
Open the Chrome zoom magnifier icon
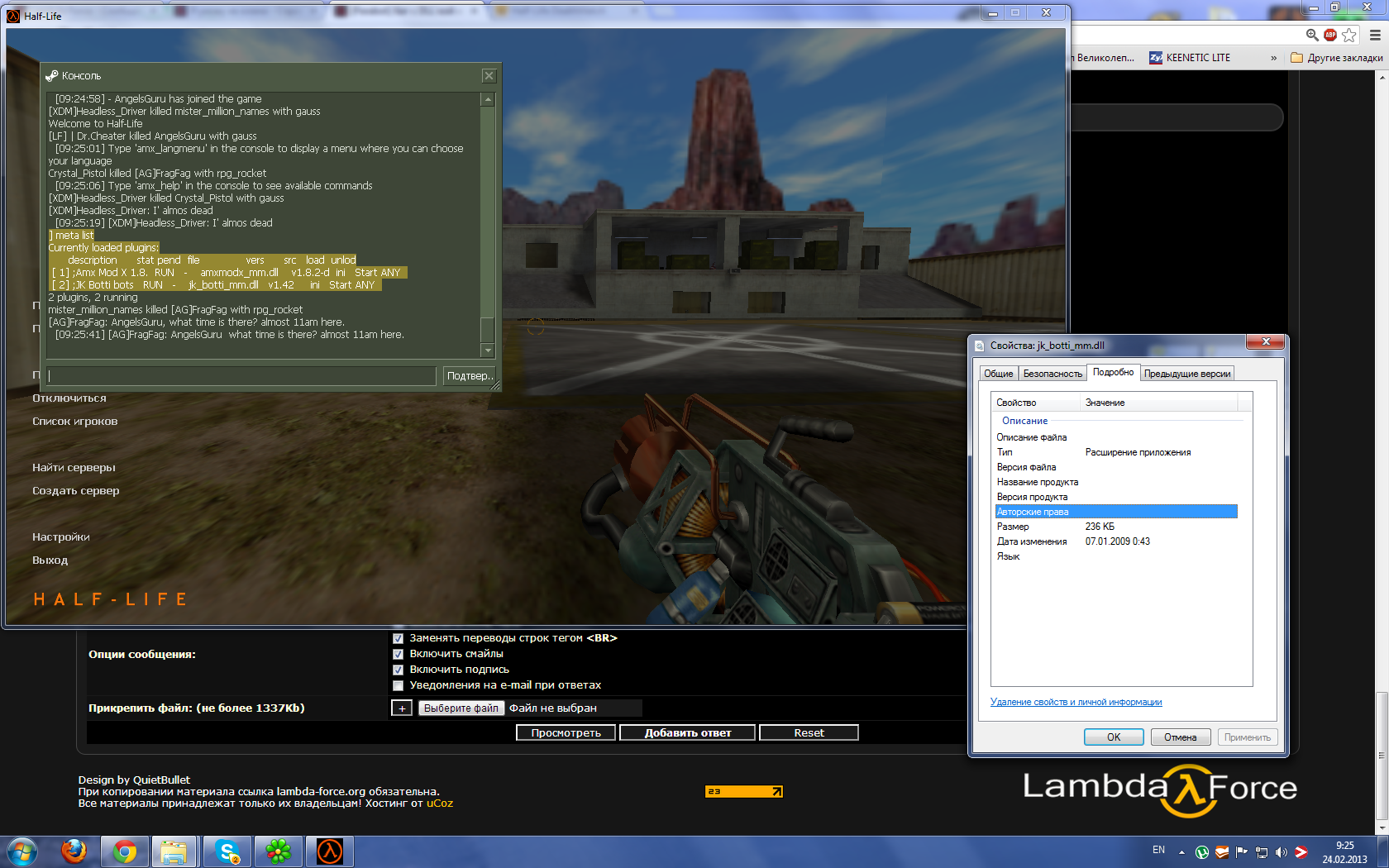click(1311, 35)
